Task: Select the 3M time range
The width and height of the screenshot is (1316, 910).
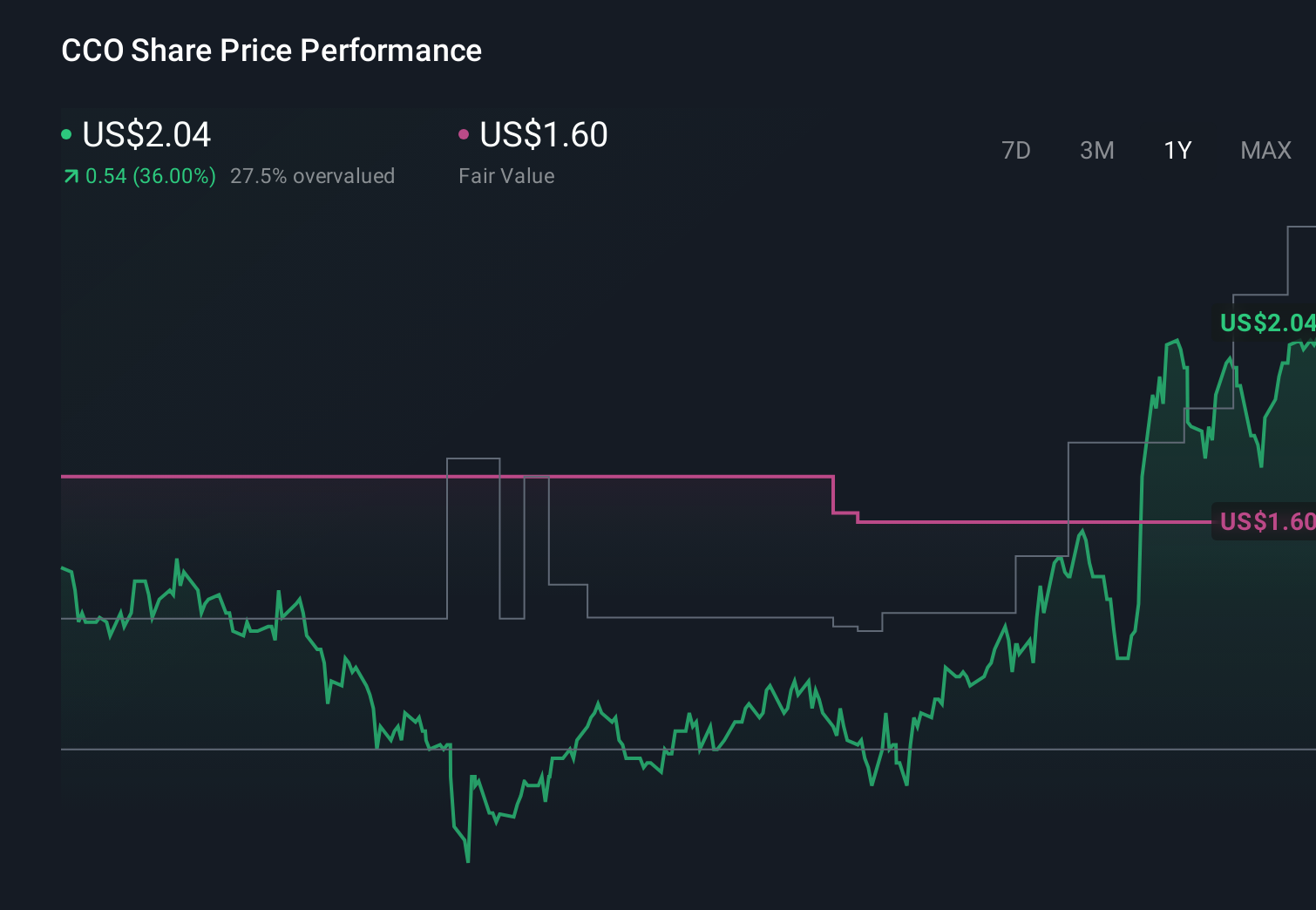Action: point(1096,150)
